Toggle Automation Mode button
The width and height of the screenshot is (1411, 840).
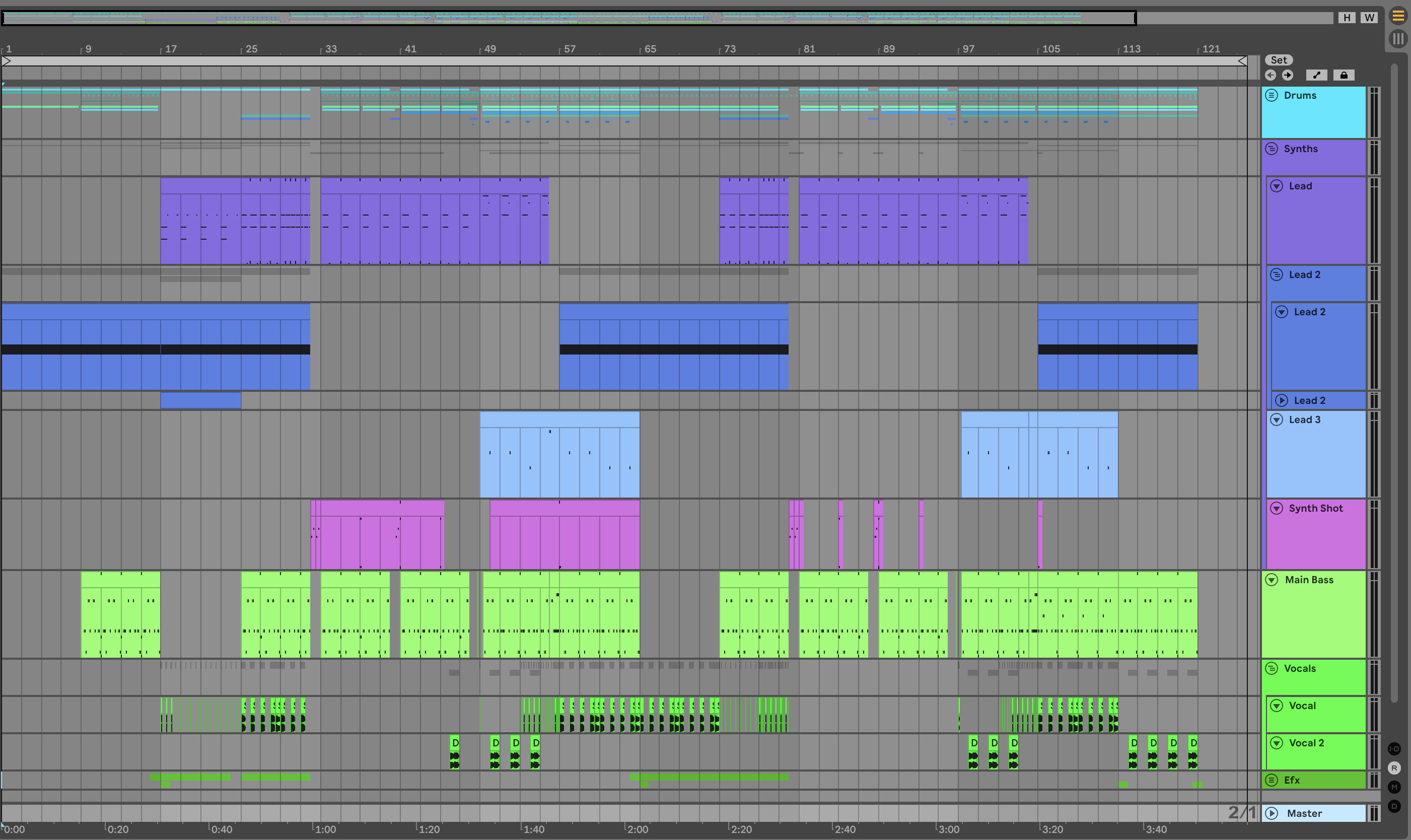tap(1316, 75)
